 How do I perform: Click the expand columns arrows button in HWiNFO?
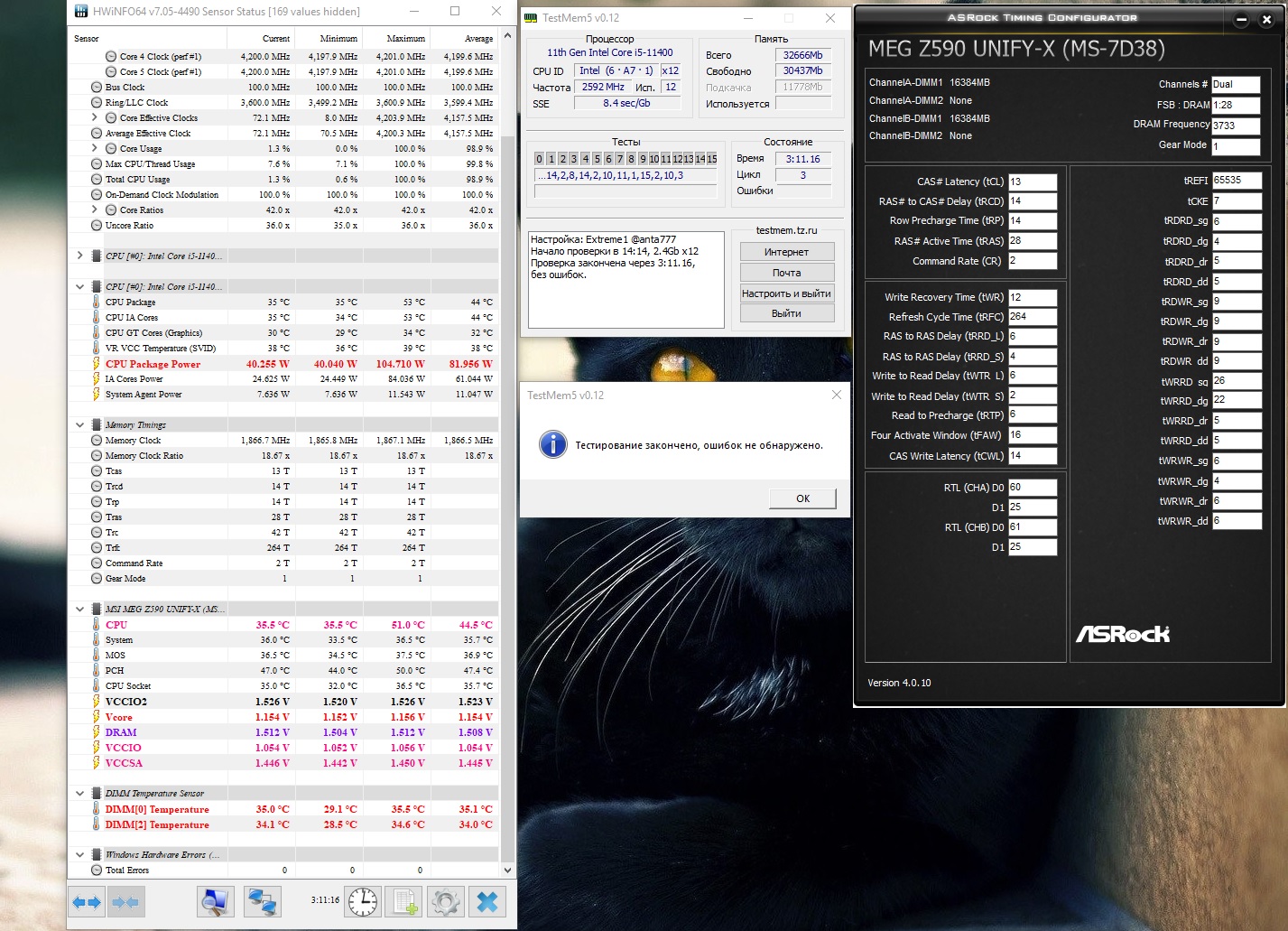coord(88,901)
